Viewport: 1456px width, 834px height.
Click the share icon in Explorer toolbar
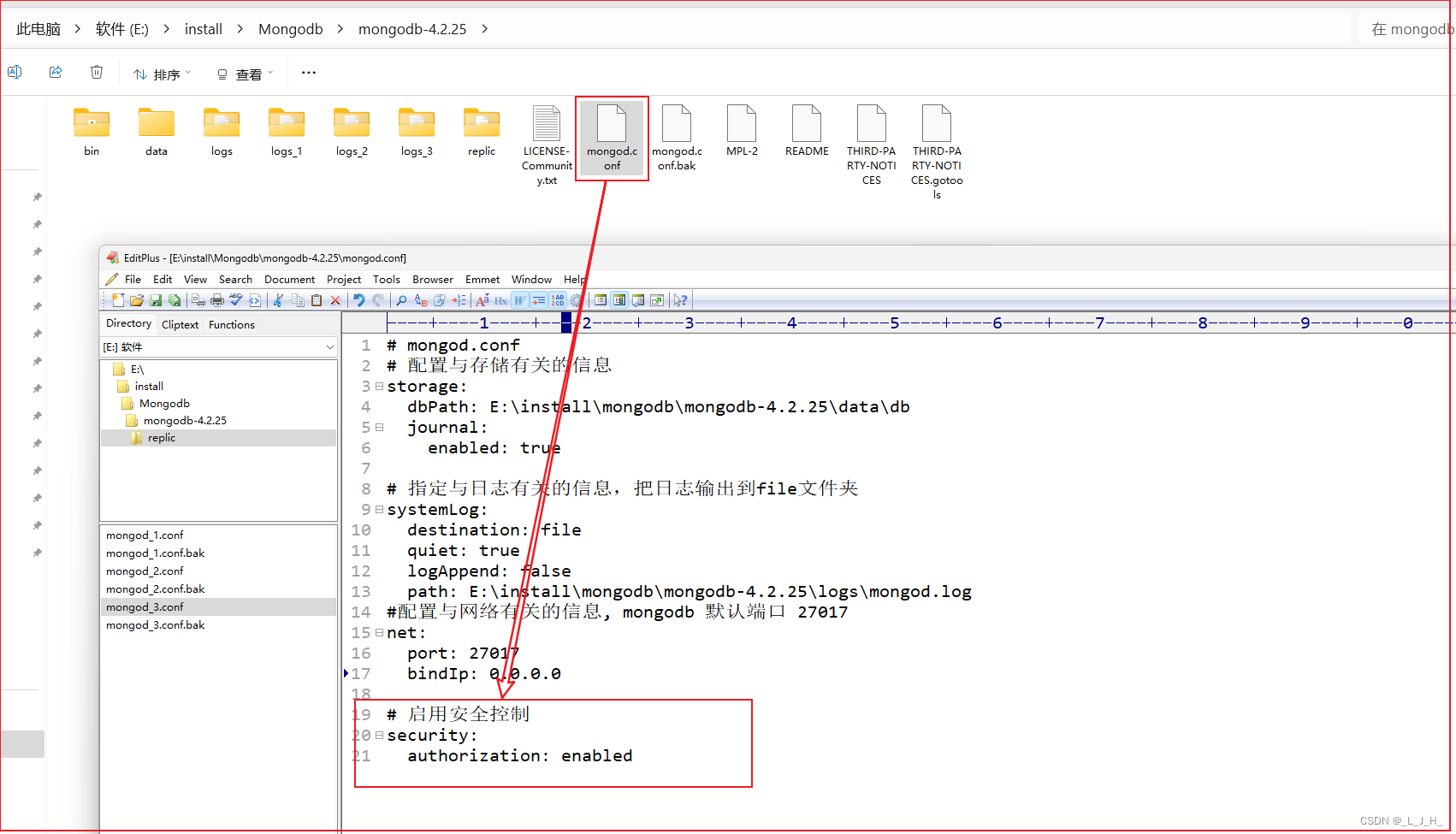point(56,72)
